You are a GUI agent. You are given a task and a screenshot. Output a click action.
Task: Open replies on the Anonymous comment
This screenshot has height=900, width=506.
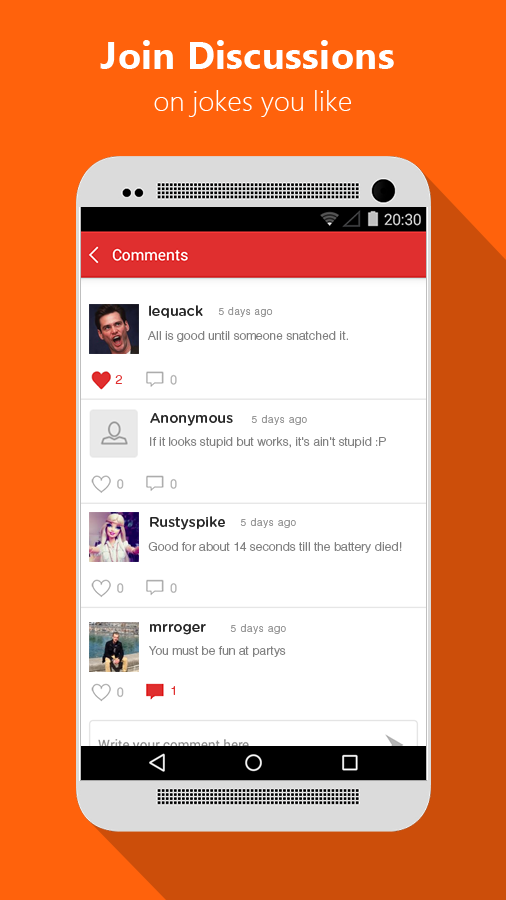[x=155, y=483]
